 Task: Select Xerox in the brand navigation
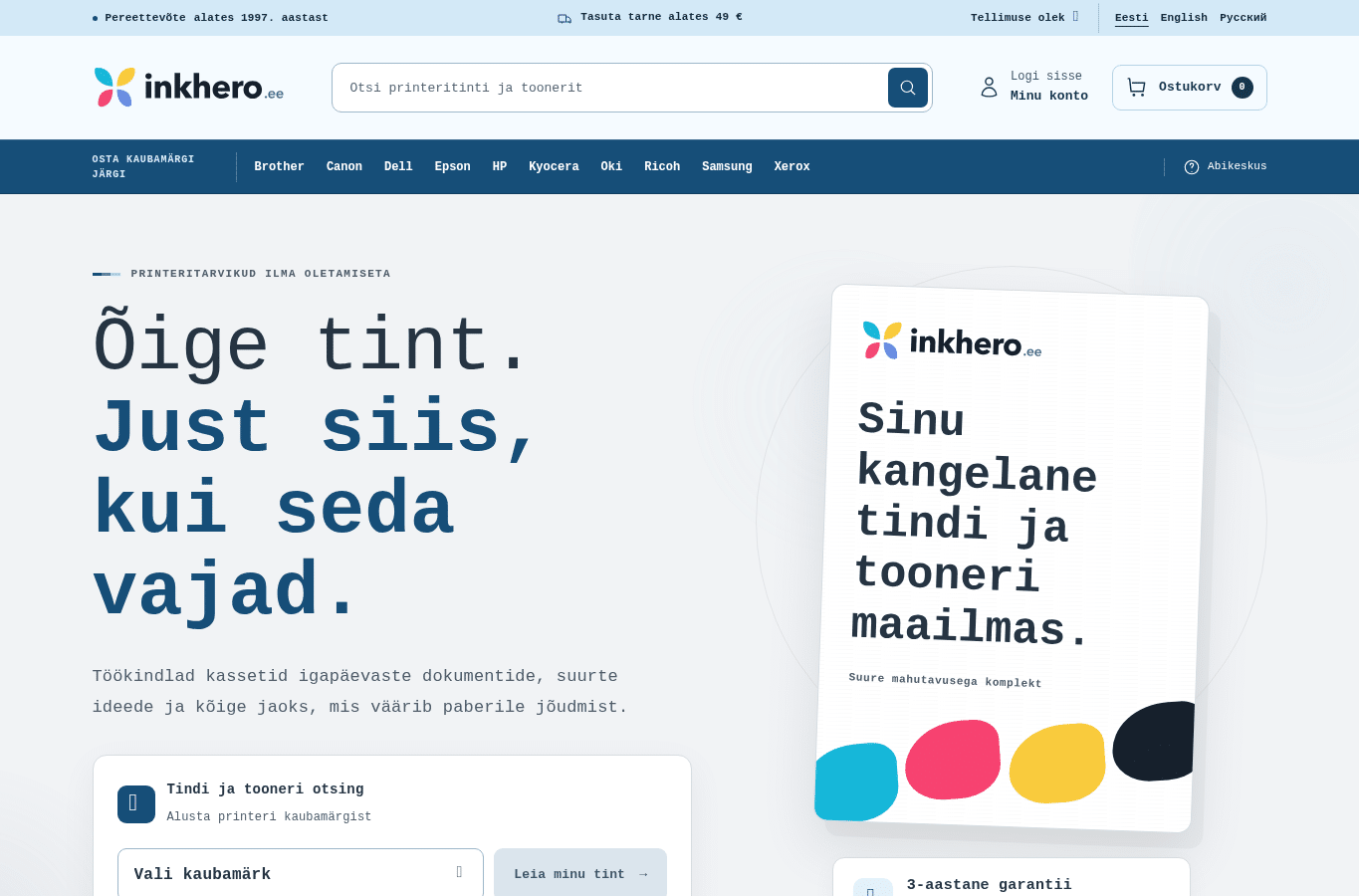792,166
